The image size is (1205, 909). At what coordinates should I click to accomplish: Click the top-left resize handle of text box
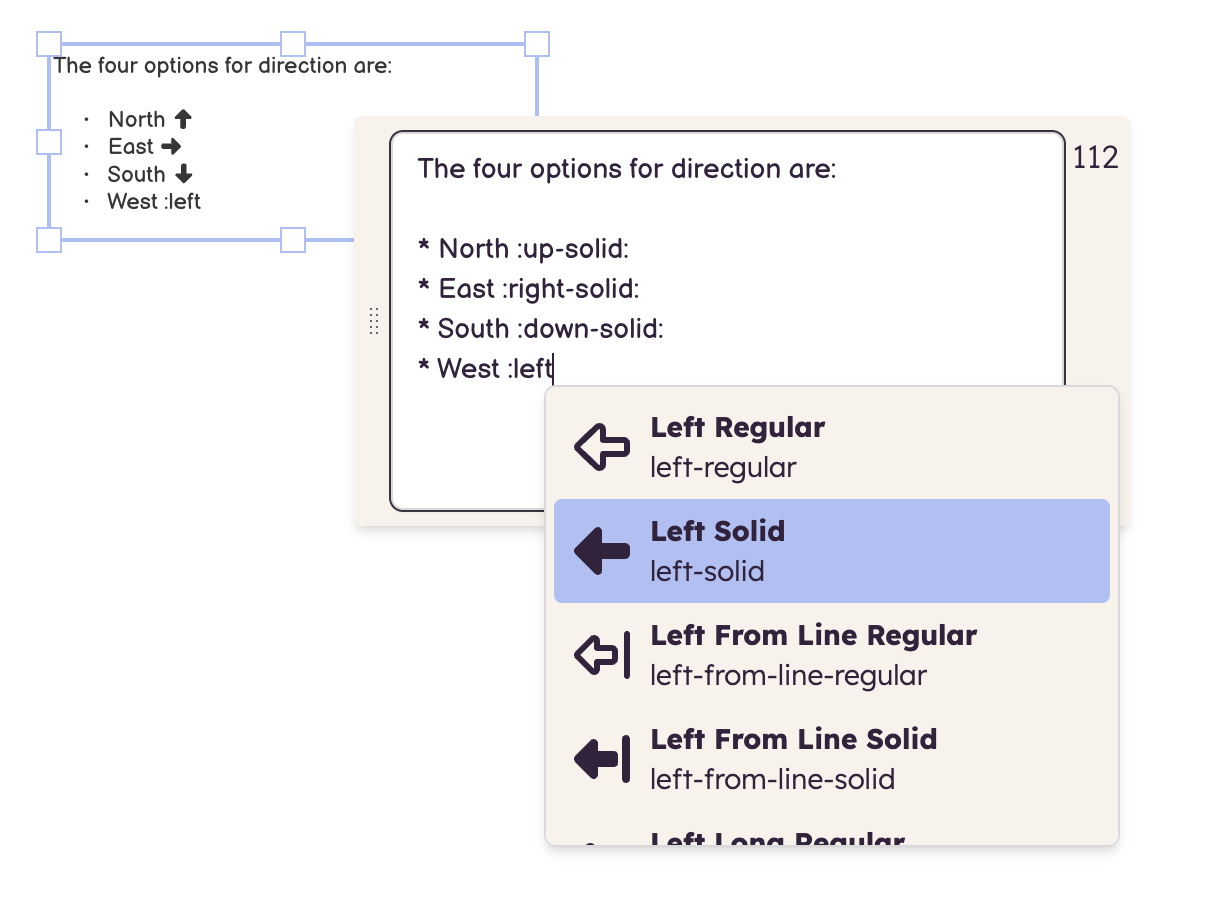pos(49,44)
